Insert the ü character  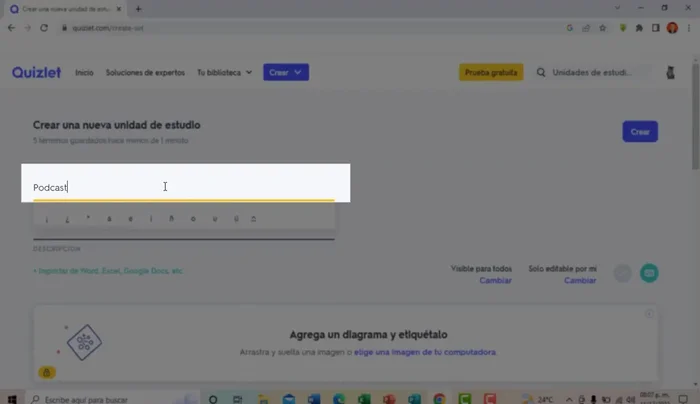click(x=236, y=219)
